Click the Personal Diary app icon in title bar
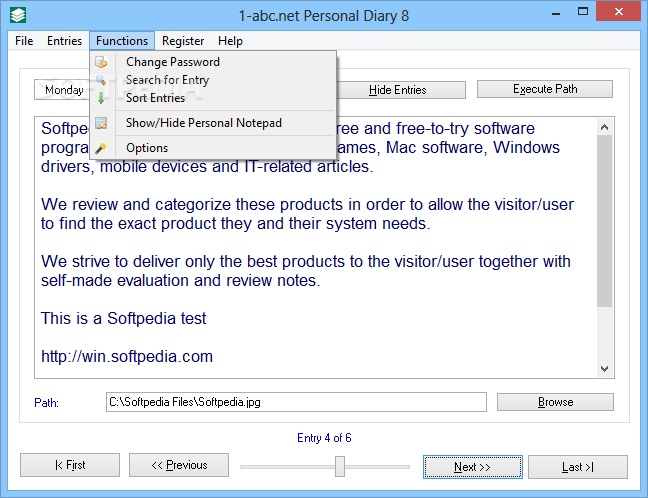648x498 pixels. [18, 15]
